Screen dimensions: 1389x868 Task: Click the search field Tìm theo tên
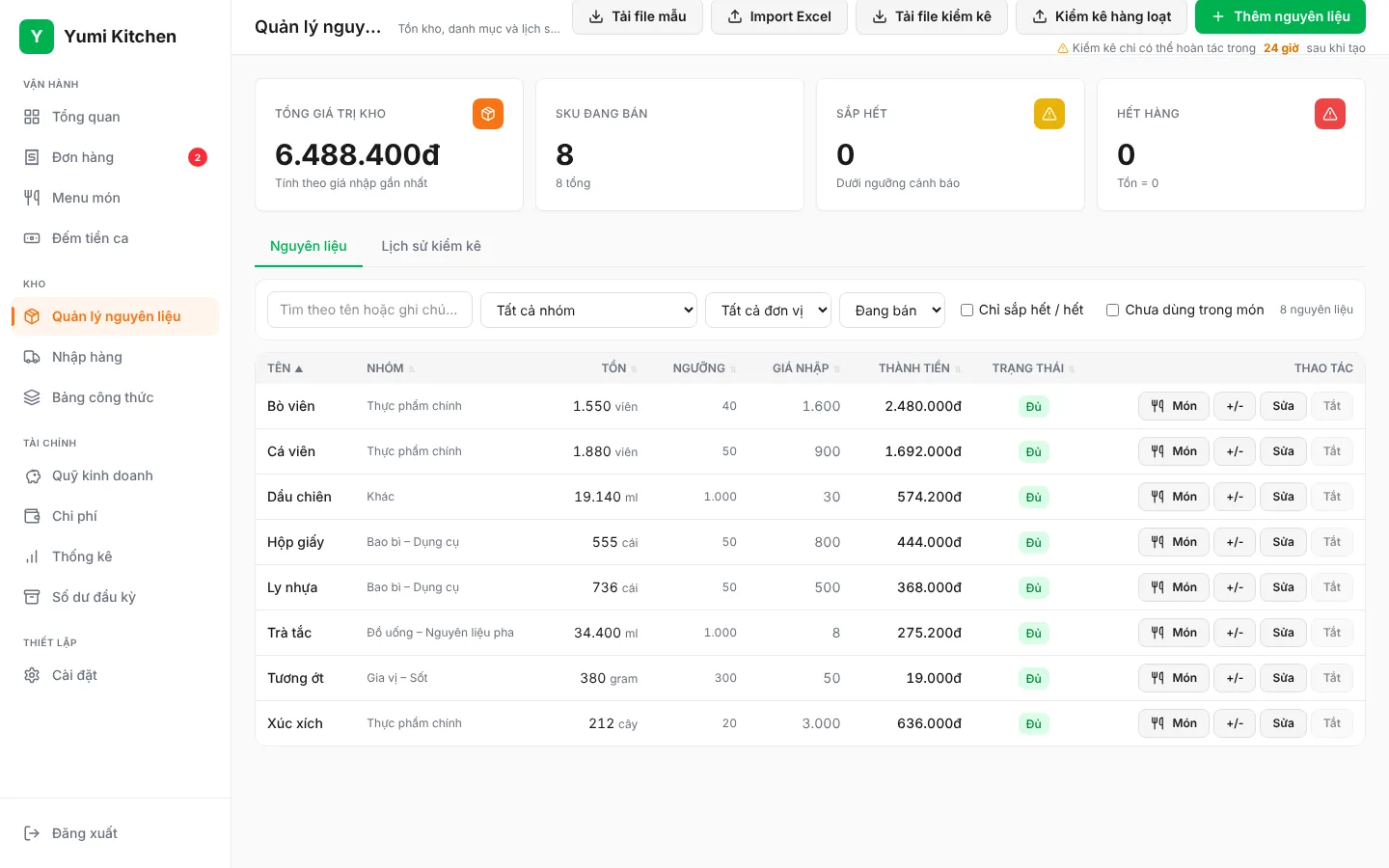(x=369, y=310)
